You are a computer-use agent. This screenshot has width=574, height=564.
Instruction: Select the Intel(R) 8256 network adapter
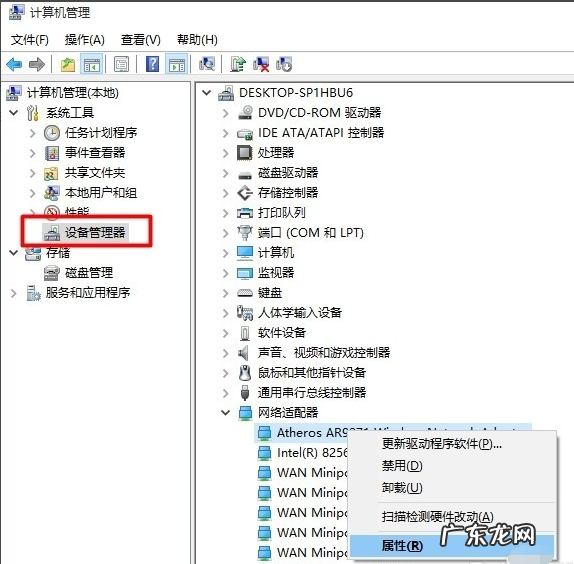pos(312,453)
